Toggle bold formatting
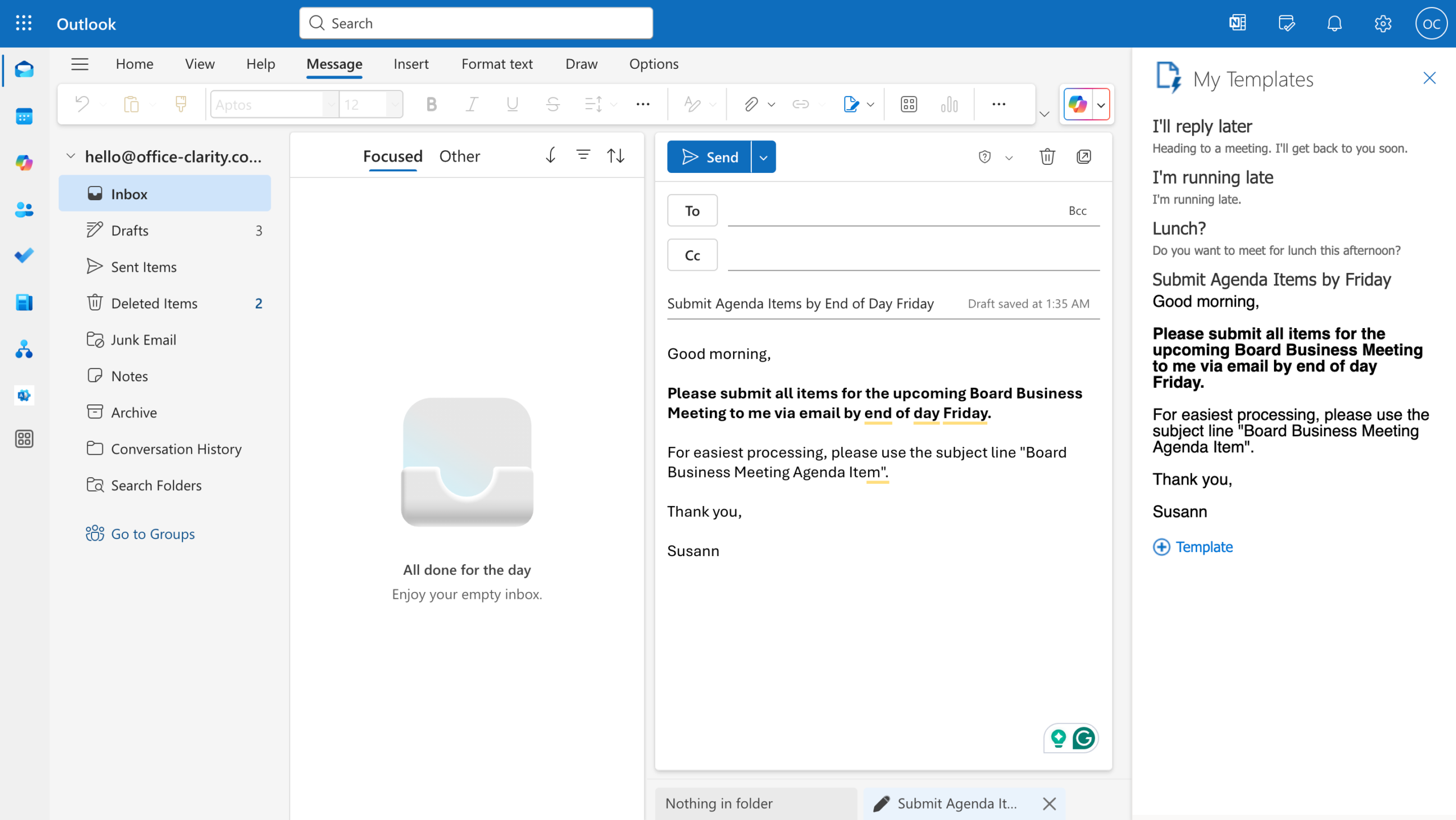This screenshot has width=1456, height=820. 431,104
